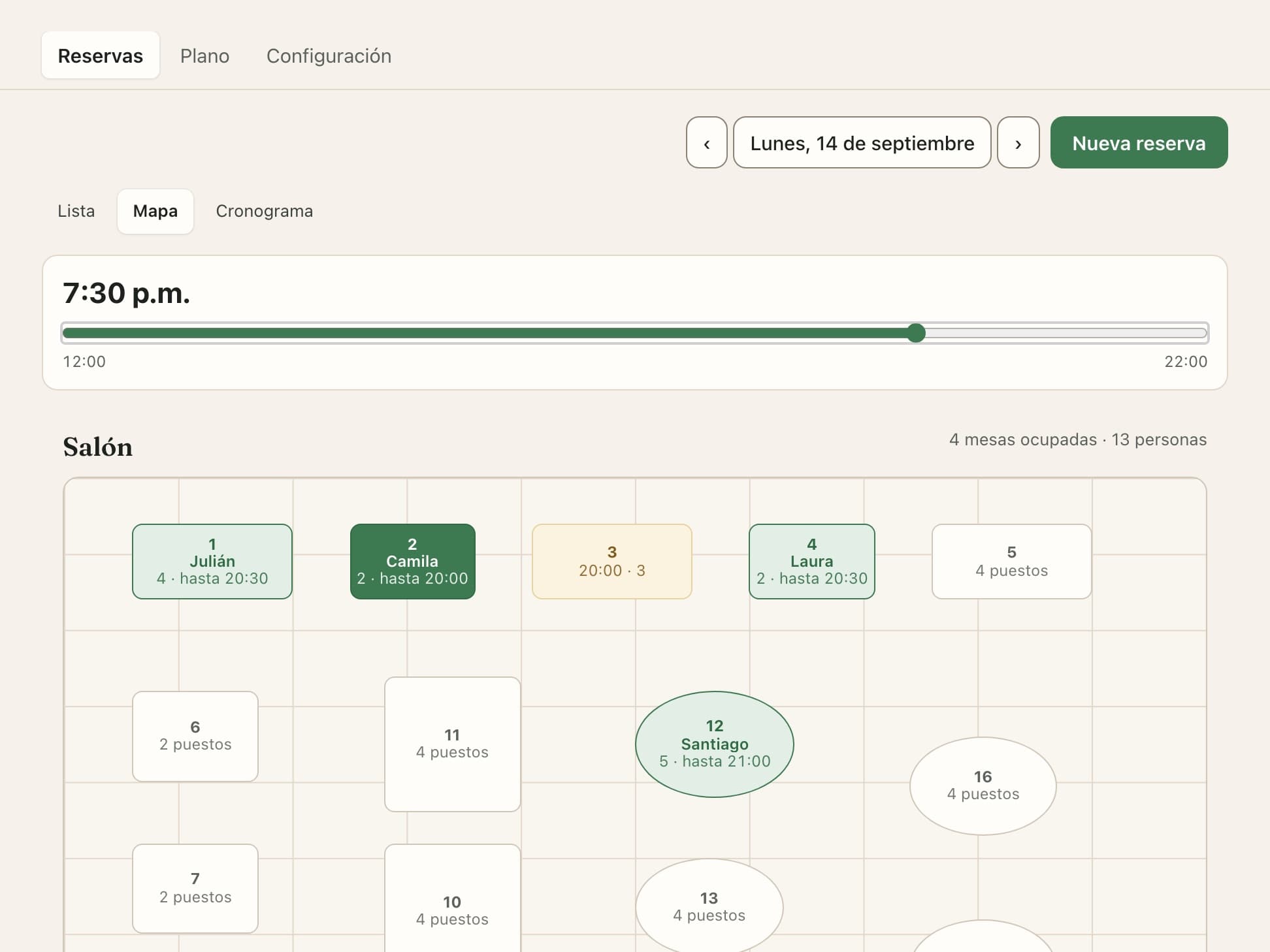Click the Nueva reserva button
The height and width of the screenshot is (952, 1270).
pos(1139,142)
